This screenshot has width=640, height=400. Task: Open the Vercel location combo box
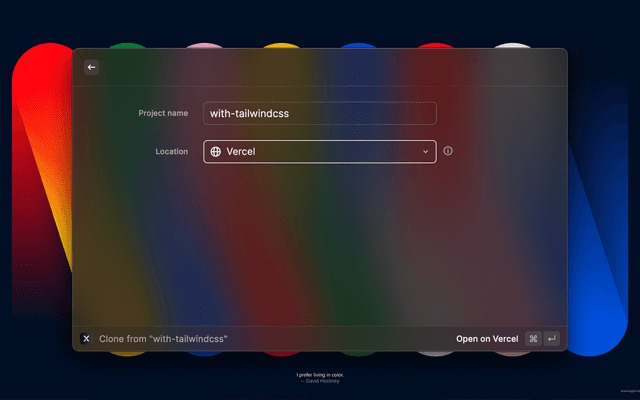(319, 152)
